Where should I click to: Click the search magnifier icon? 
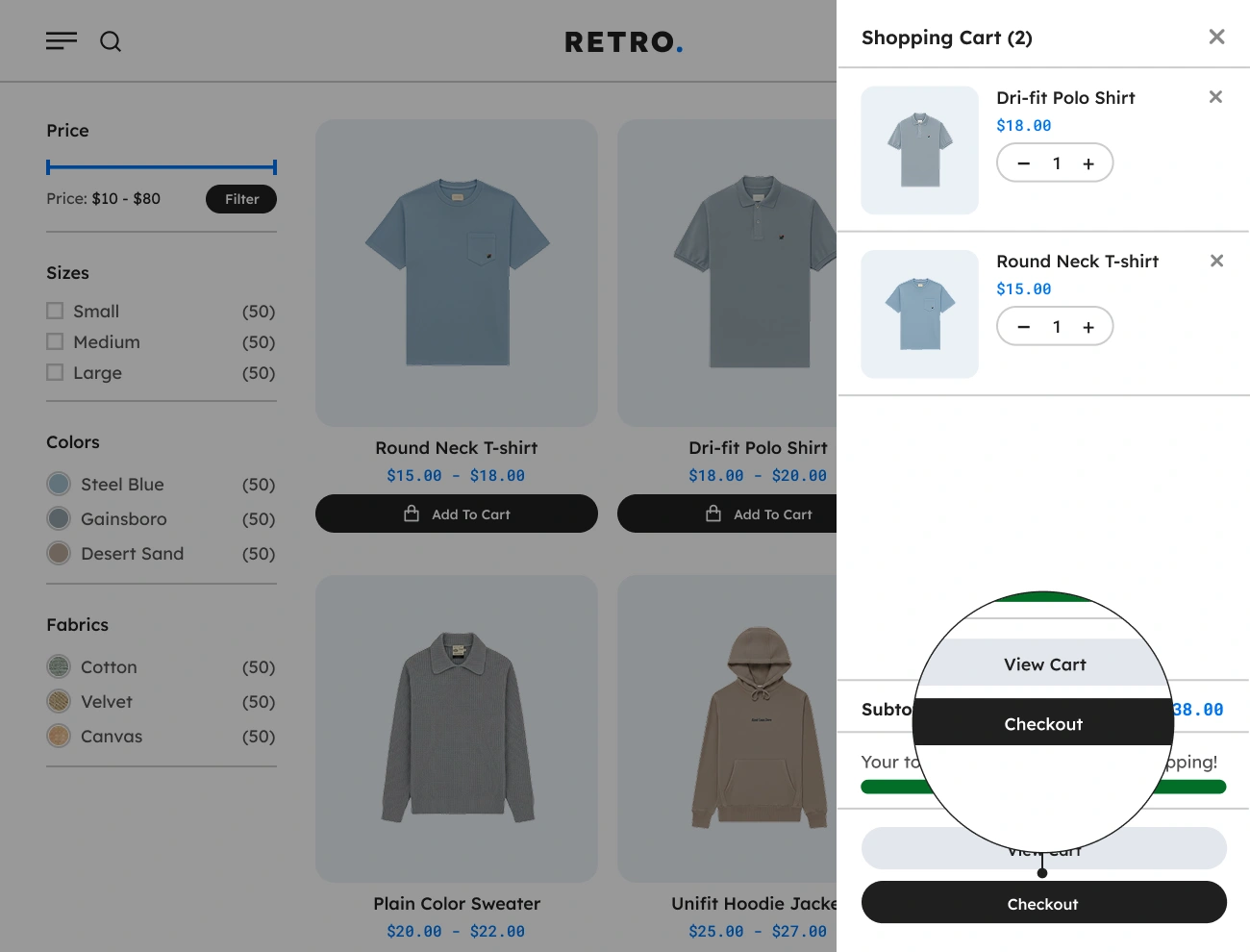pos(111,41)
